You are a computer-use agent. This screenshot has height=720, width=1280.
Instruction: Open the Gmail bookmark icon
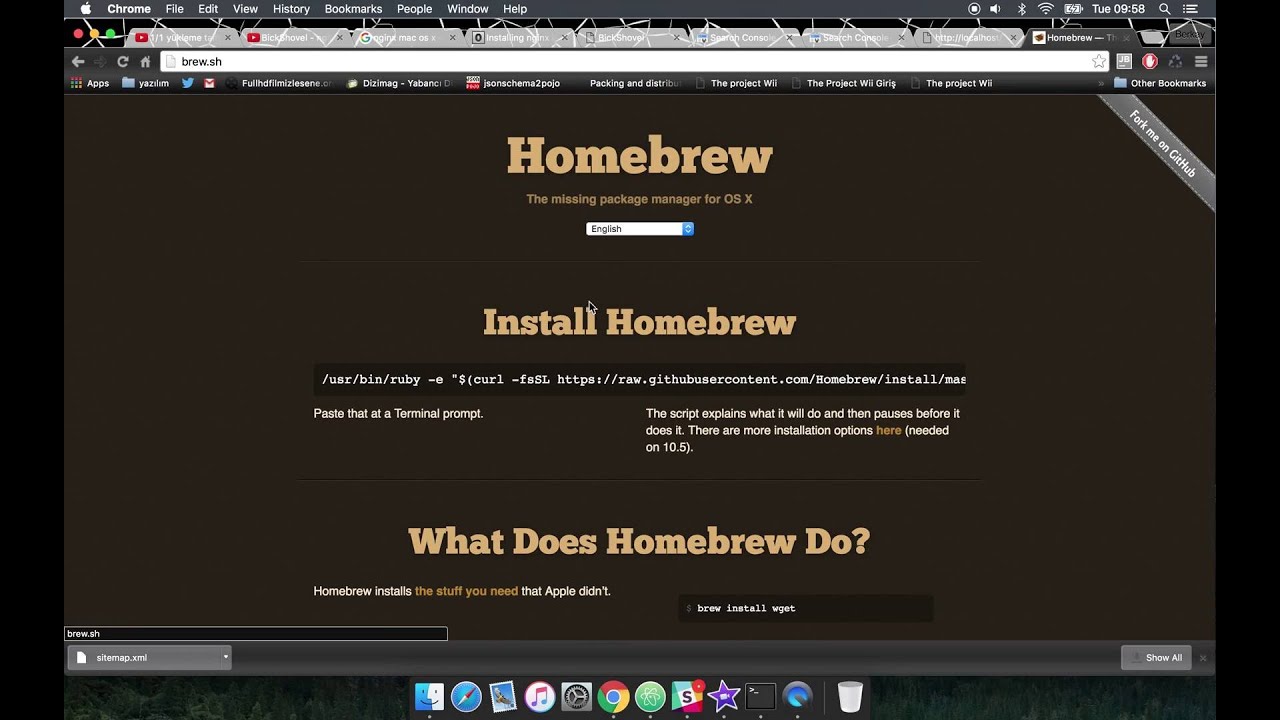pyautogui.click(x=210, y=83)
